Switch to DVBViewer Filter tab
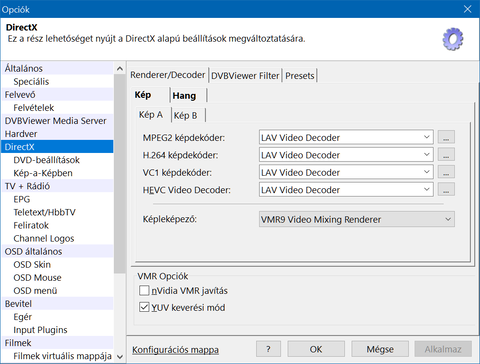The image size is (480, 364). click(x=245, y=76)
